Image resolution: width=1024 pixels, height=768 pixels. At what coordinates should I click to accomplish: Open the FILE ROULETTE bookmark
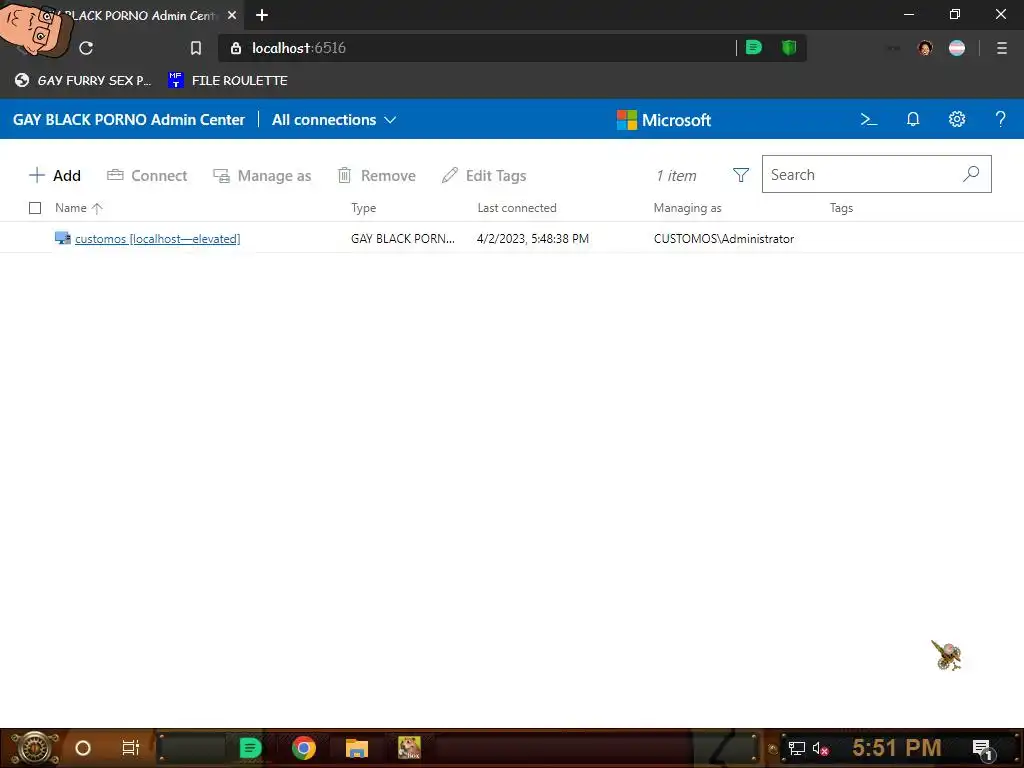pyautogui.click(x=227, y=80)
